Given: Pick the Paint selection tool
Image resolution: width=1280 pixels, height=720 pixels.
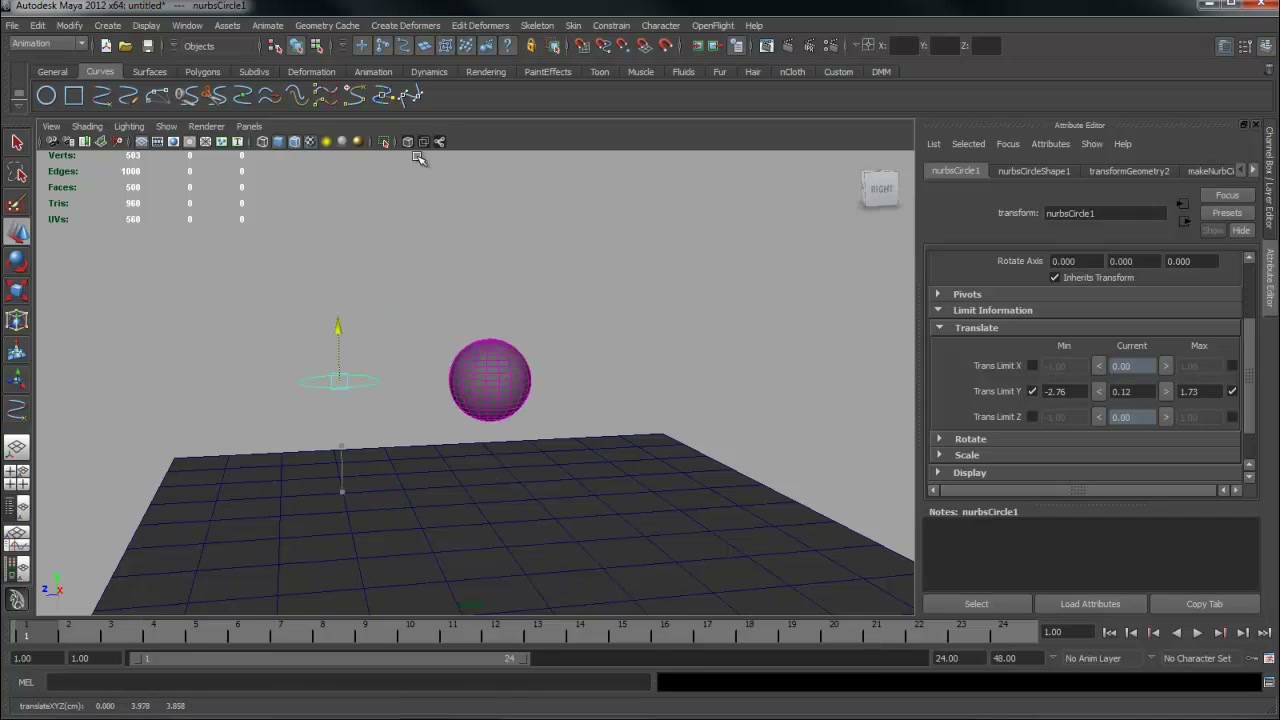Looking at the screenshot, I should point(17,204).
